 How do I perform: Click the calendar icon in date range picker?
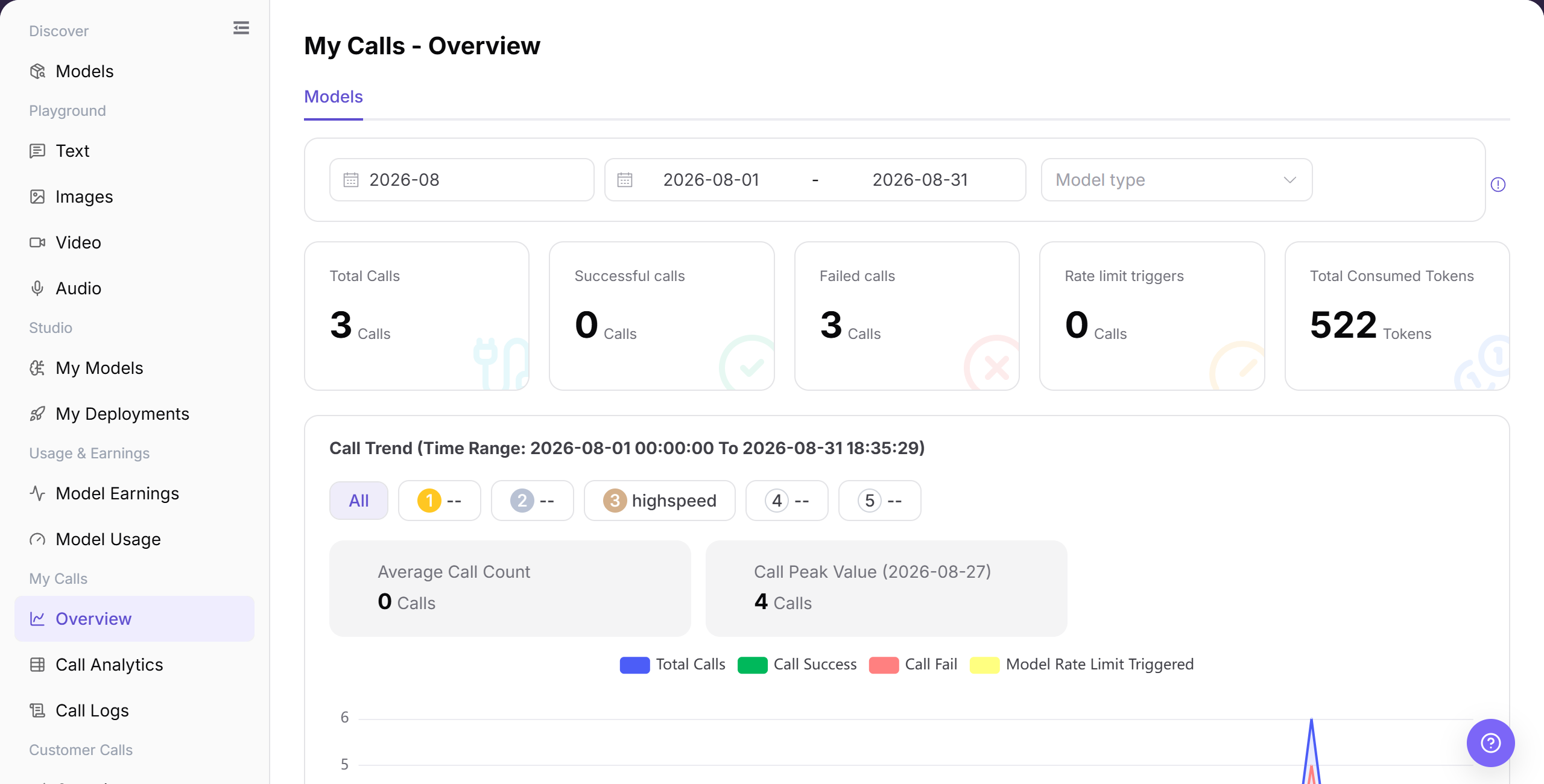pos(625,180)
